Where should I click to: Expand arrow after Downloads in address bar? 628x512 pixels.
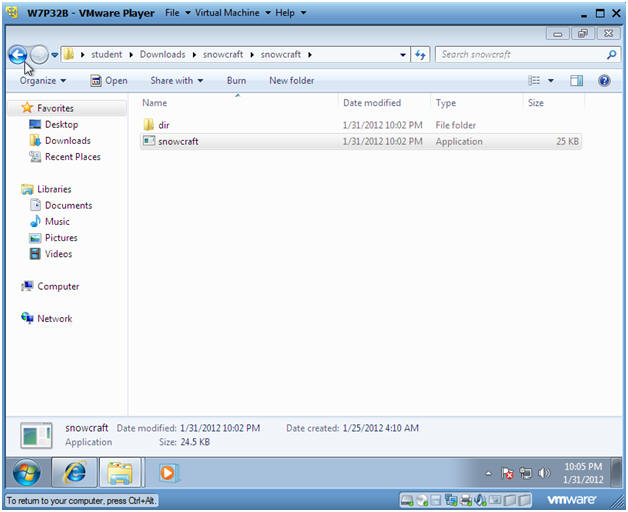pyautogui.click(x=194, y=55)
